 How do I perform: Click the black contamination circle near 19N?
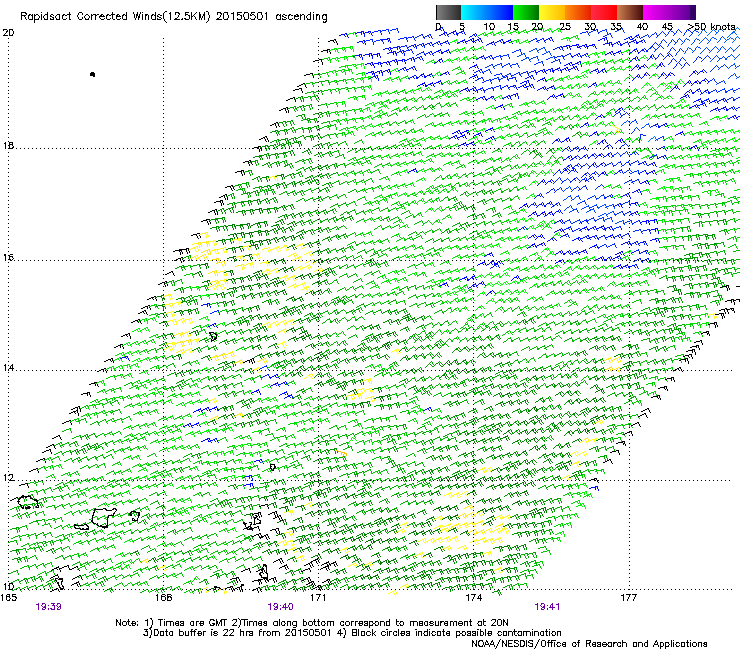[x=92, y=74]
